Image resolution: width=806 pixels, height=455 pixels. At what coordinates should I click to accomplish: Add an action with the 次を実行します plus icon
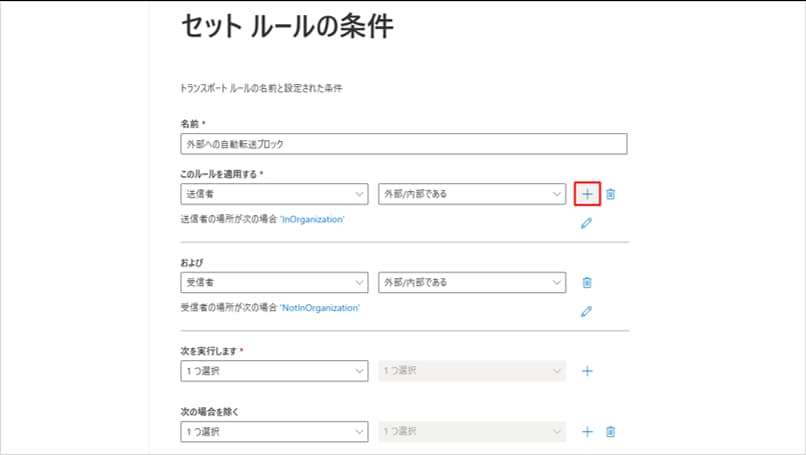587,371
